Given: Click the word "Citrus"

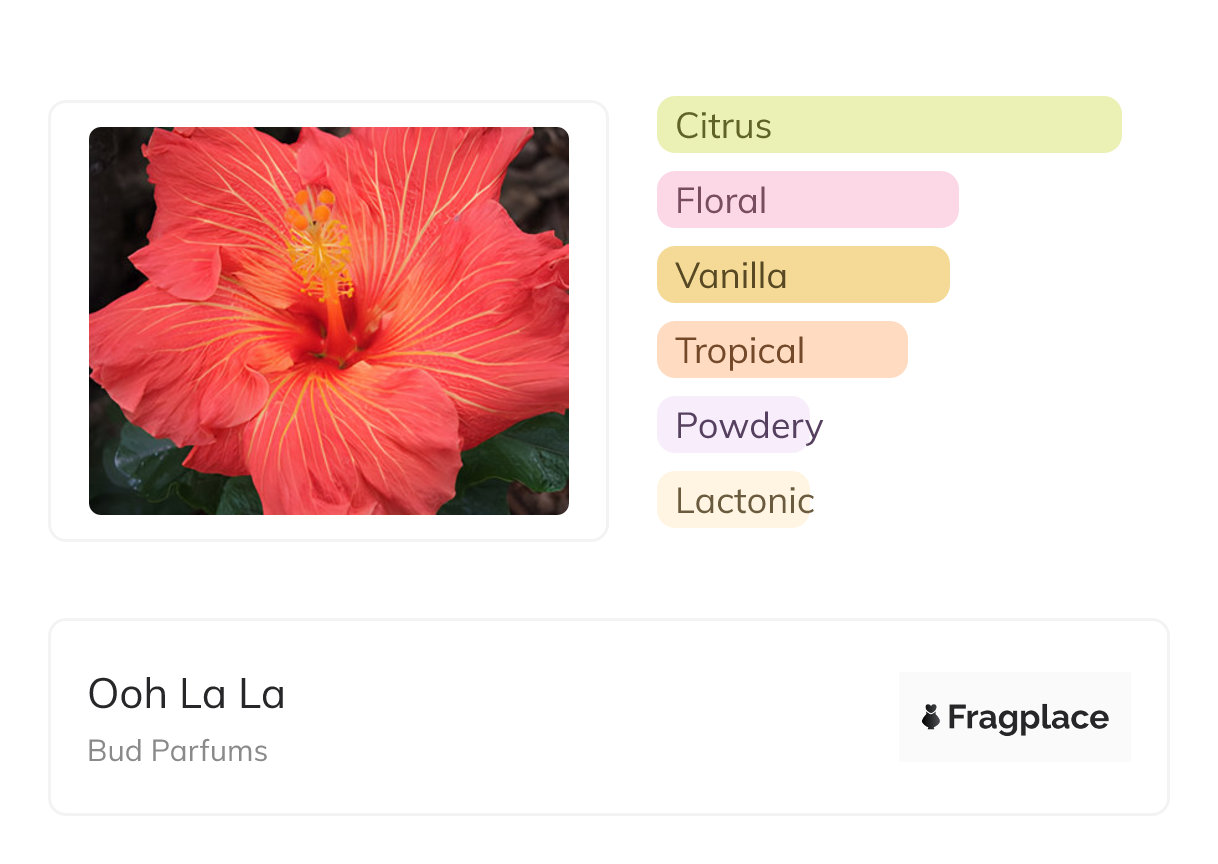Looking at the screenshot, I should click(x=723, y=126).
